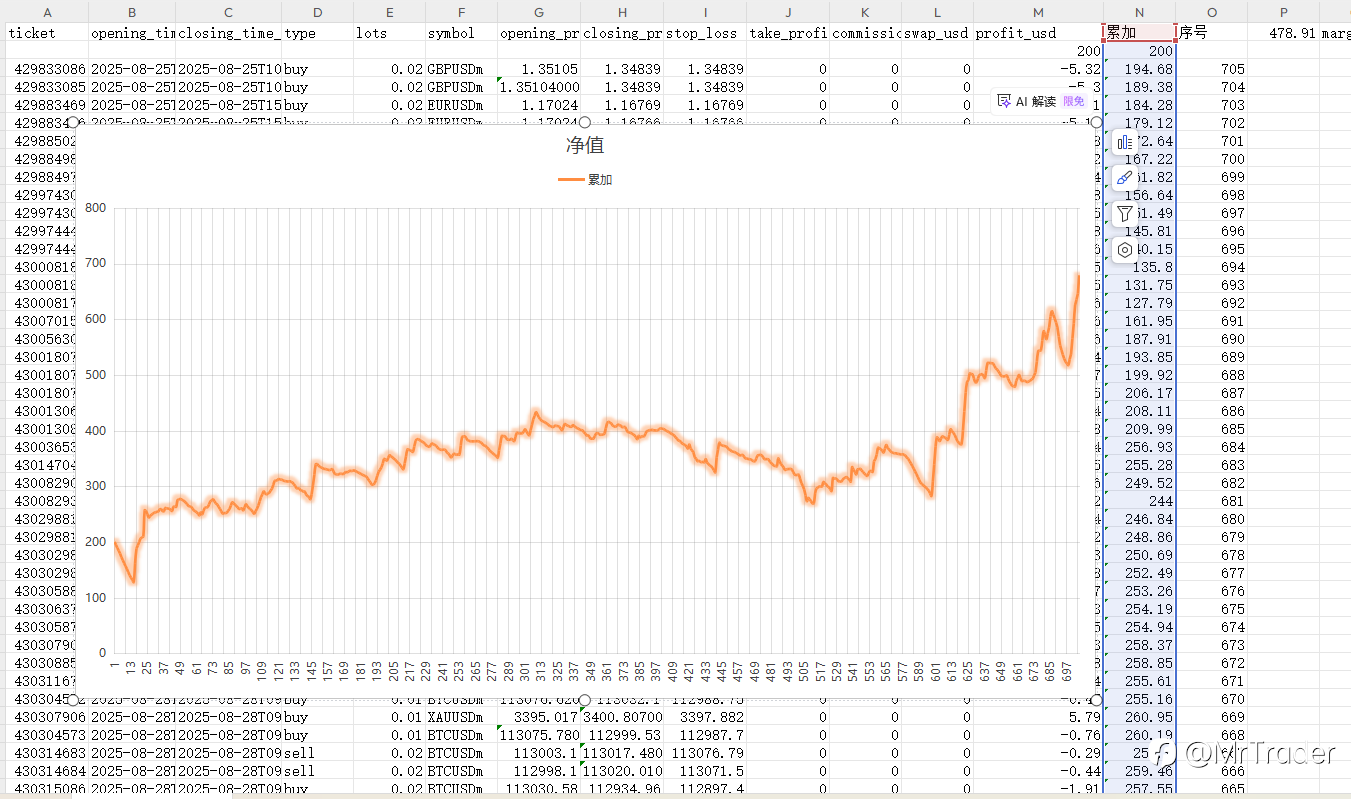The image size is (1351, 799).
Task: Click the profit_usd header cell
Action: click(x=1038, y=33)
